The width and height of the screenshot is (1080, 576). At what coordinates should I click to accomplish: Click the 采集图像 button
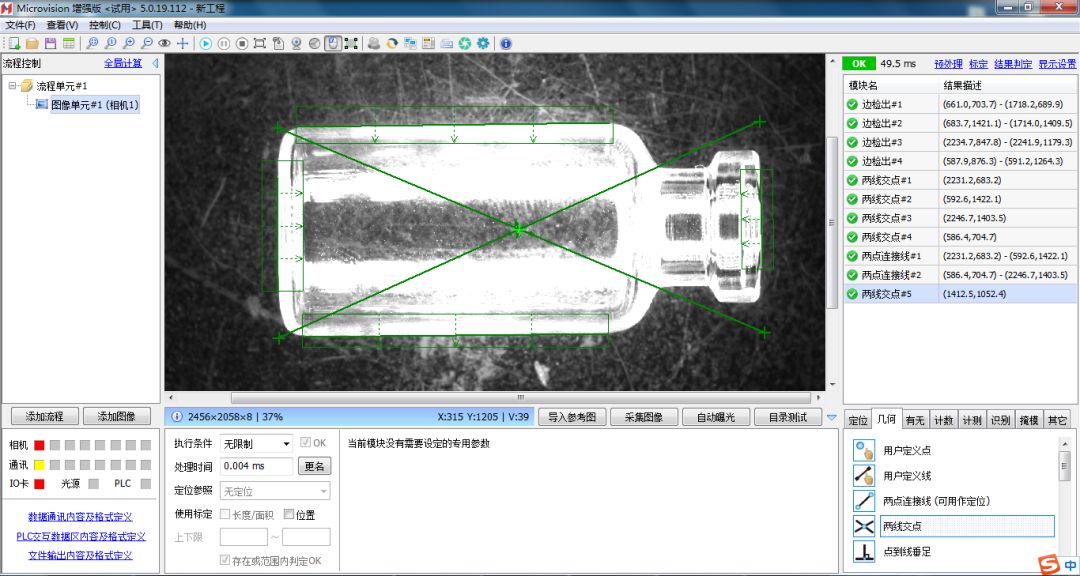tap(644, 417)
